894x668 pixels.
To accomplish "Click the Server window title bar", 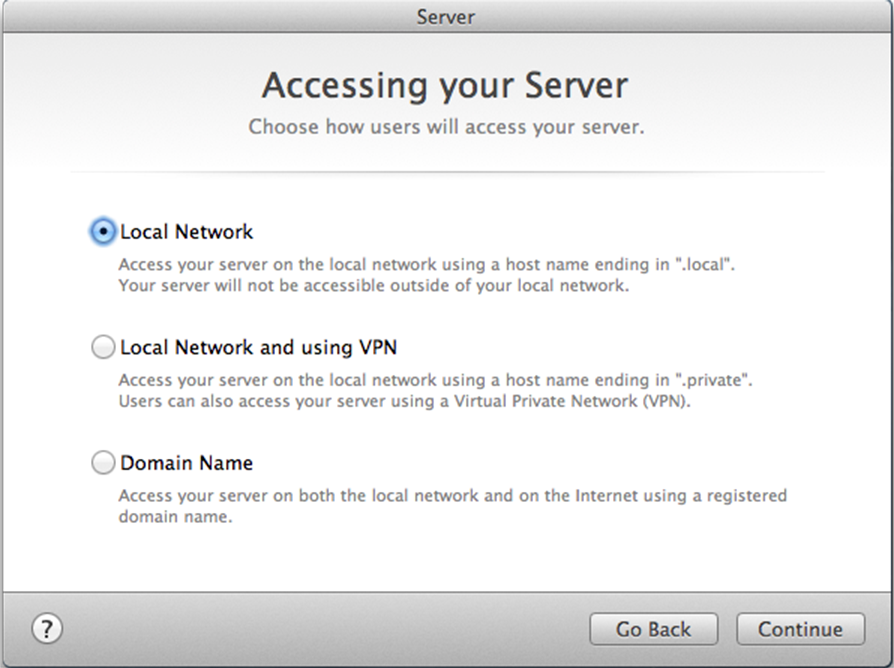I will point(447,17).
